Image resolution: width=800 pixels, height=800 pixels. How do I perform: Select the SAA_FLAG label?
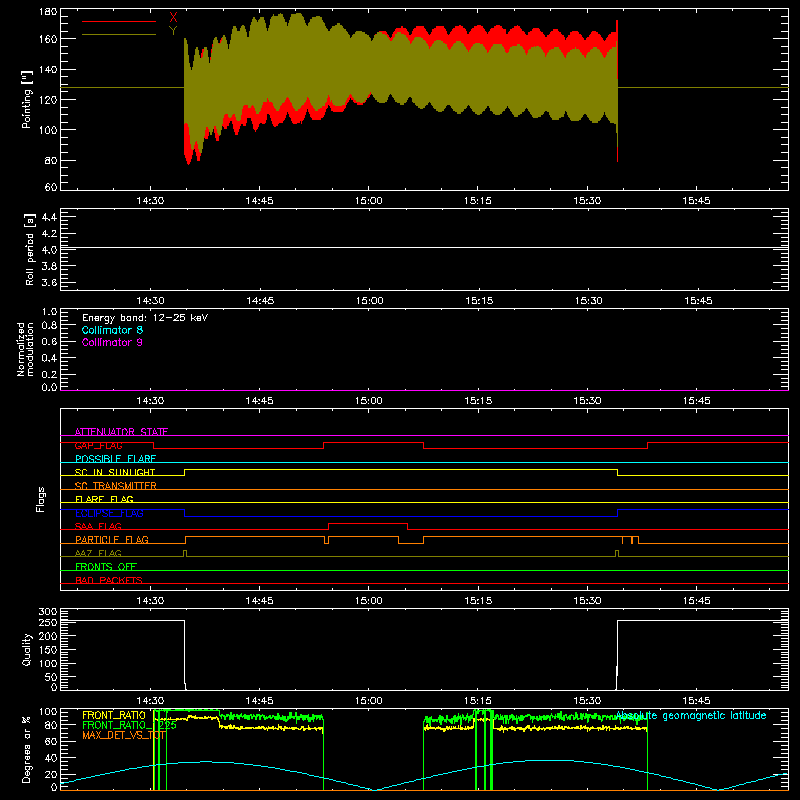click(98, 526)
